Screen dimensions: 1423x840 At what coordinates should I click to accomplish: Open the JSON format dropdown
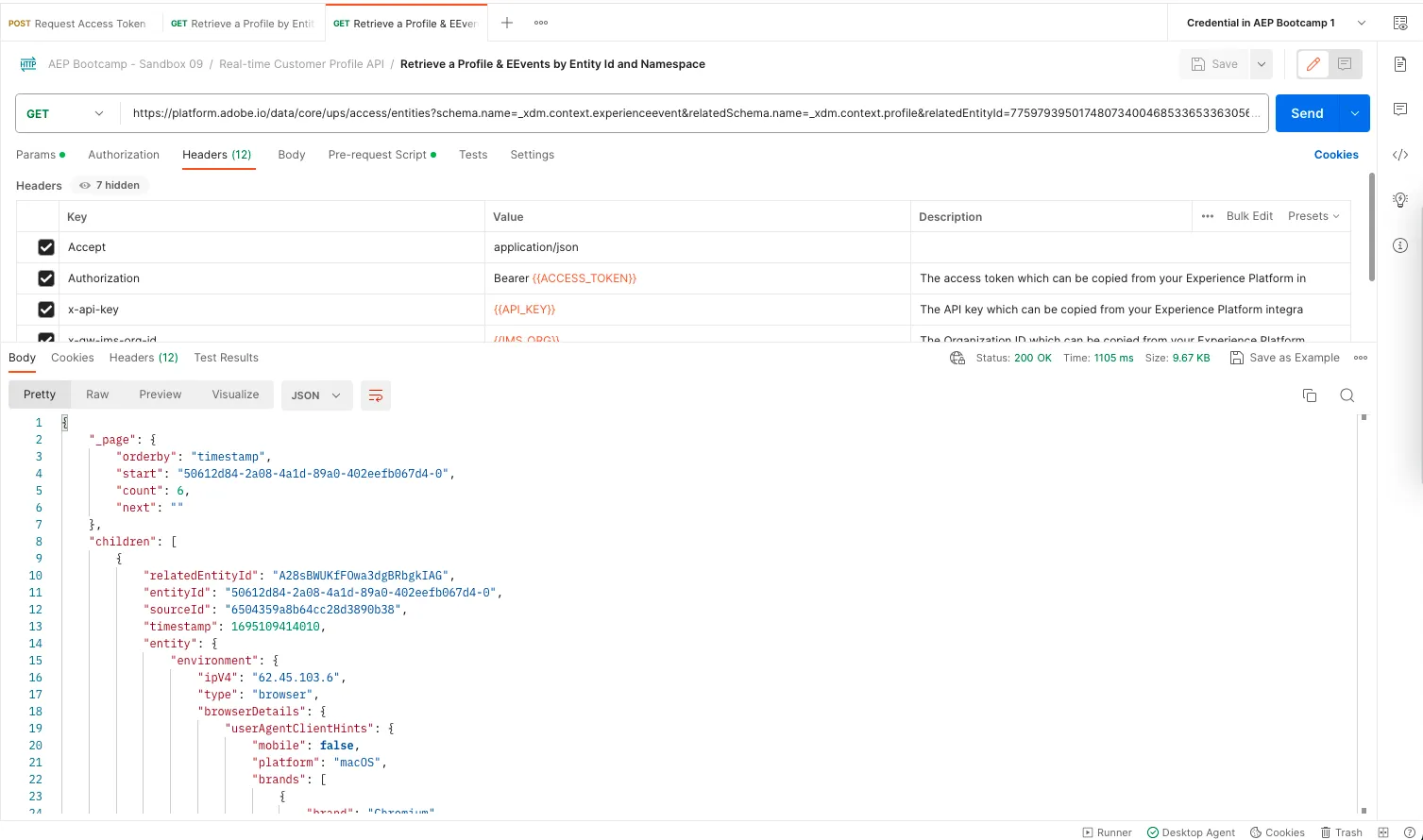pos(316,395)
